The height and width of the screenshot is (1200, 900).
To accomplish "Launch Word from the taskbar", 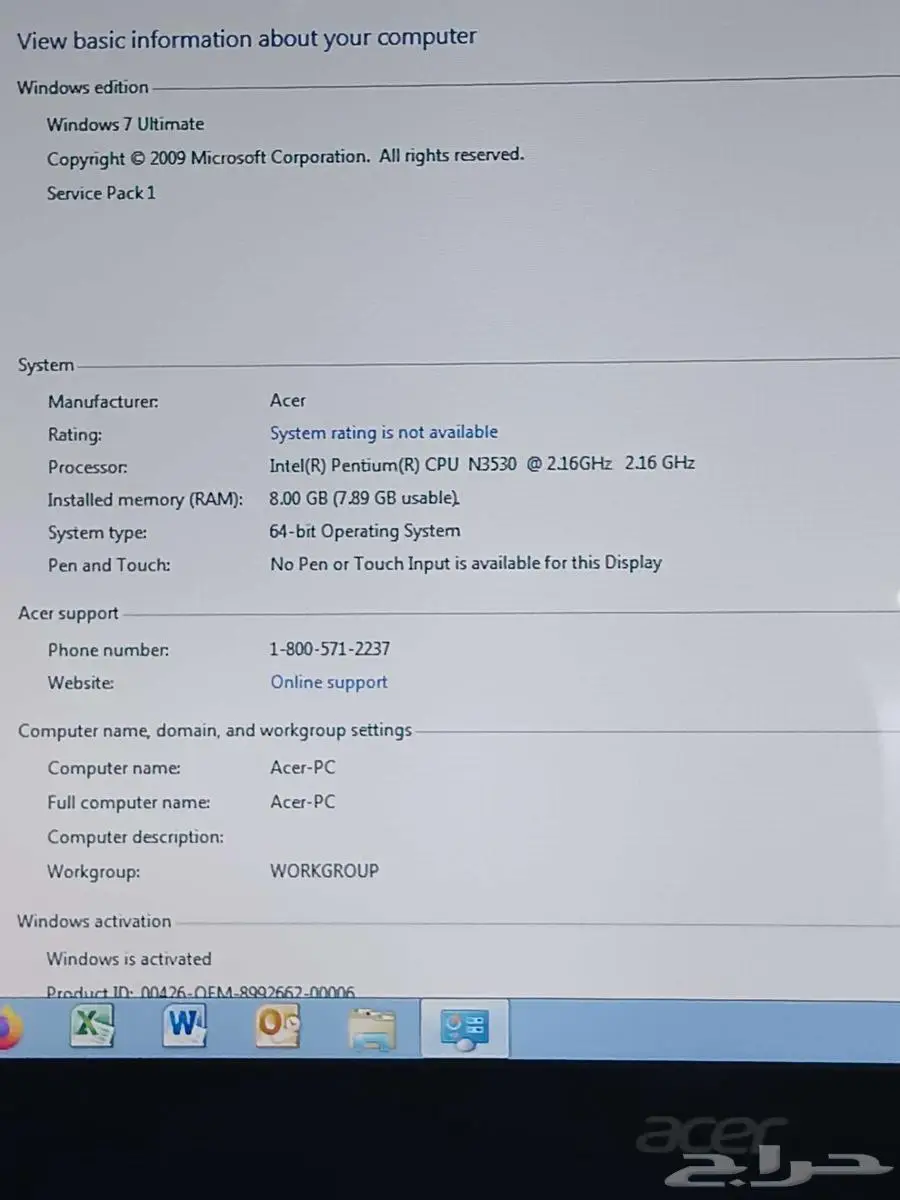I will click(x=184, y=1025).
